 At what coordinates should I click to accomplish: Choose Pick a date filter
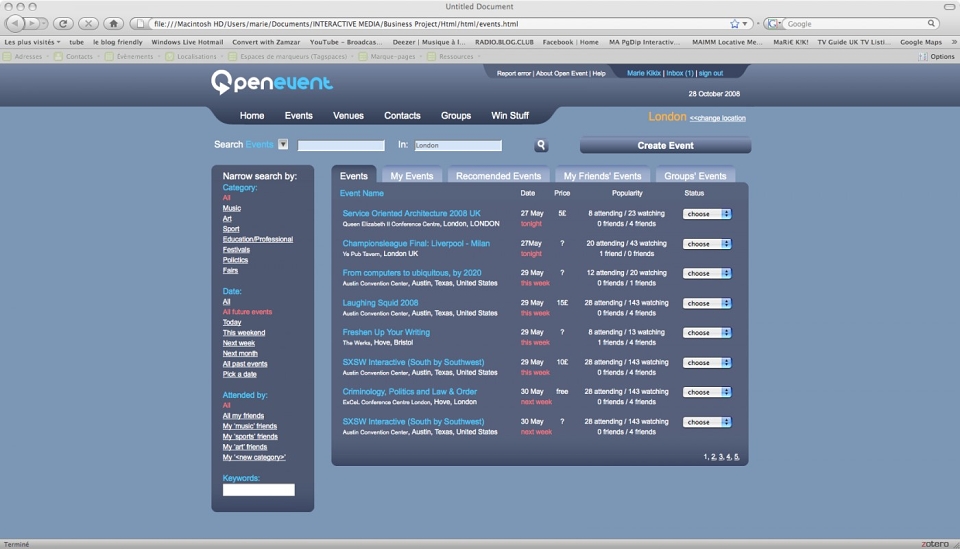pyautogui.click(x=239, y=375)
